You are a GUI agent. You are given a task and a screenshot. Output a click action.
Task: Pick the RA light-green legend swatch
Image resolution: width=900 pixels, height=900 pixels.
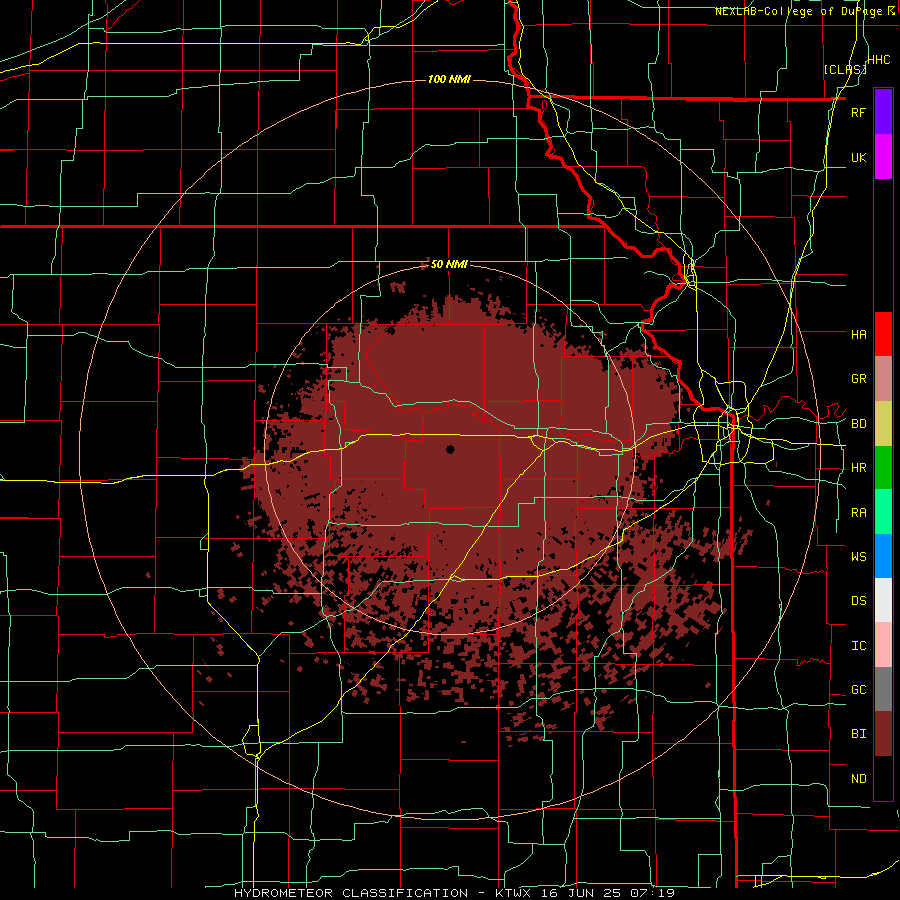pos(883,512)
